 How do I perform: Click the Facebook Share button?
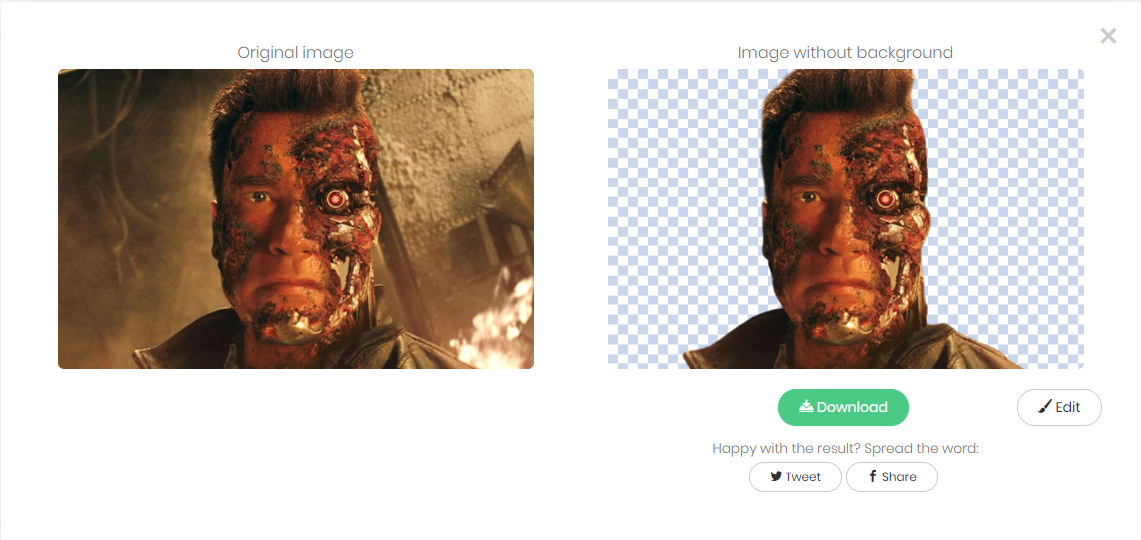(x=892, y=477)
